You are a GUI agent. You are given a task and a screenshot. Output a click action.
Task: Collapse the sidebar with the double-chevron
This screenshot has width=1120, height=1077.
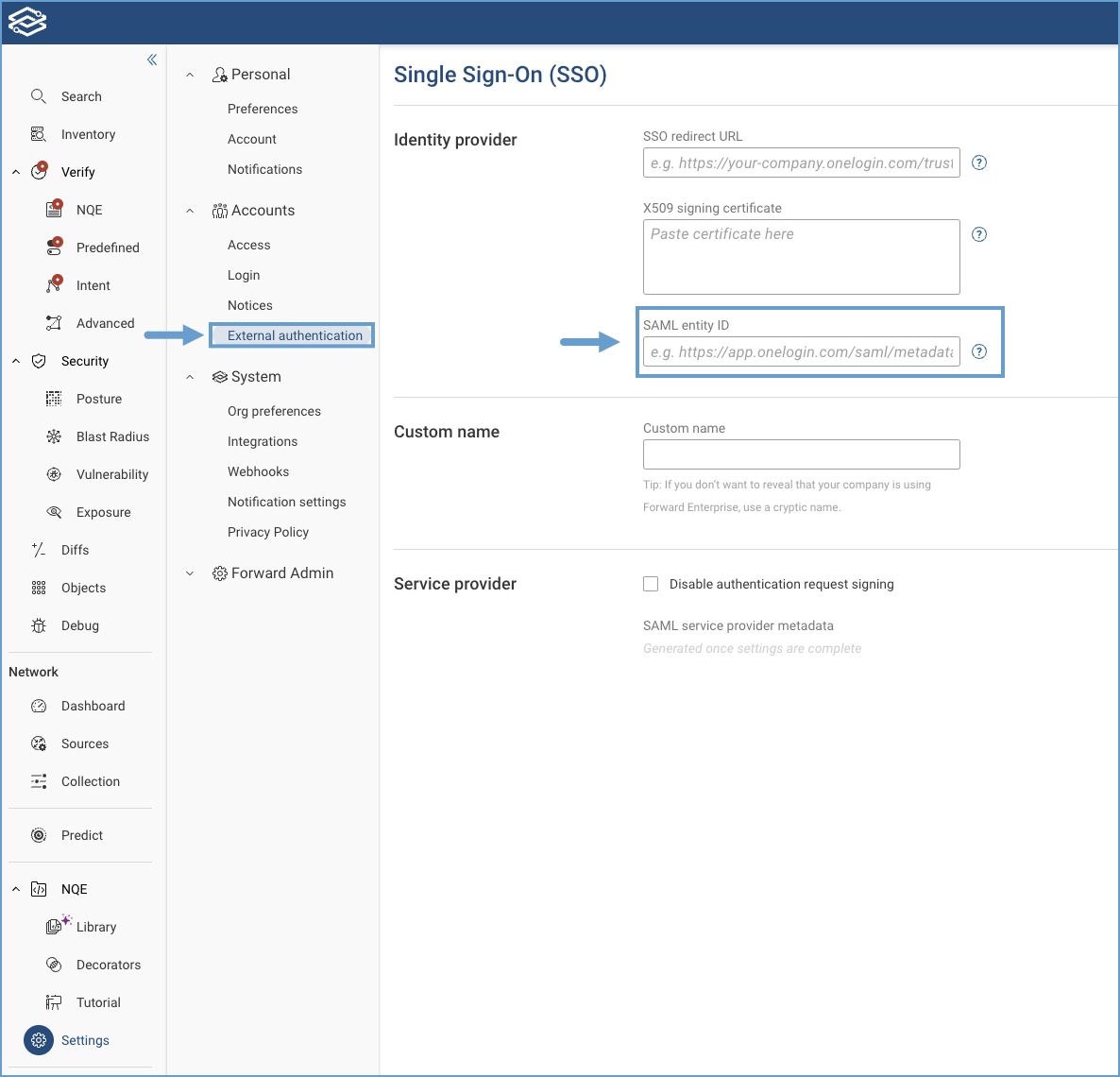(x=152, y=59)
